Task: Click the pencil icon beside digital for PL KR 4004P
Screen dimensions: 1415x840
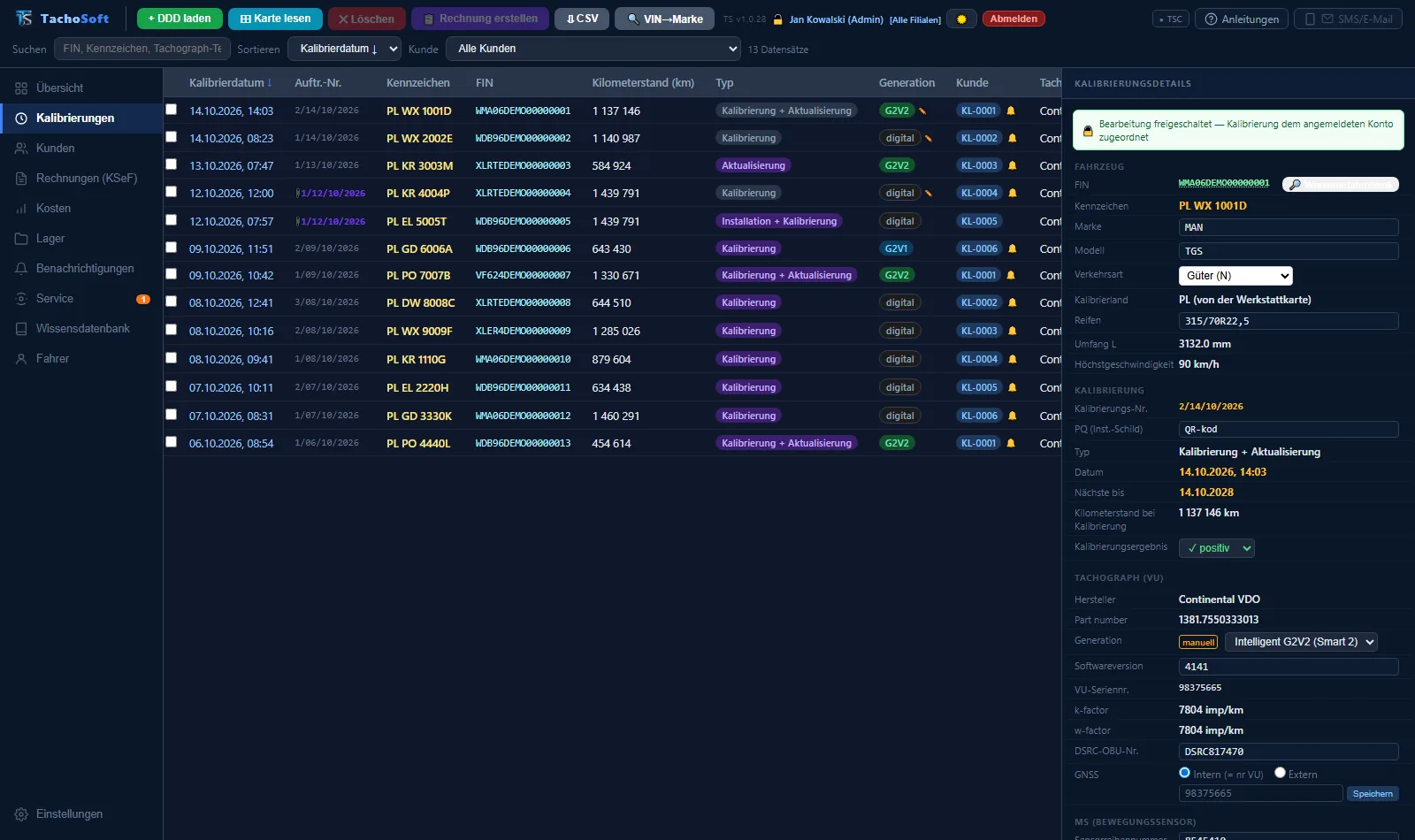Action: [x=929, y=193]
